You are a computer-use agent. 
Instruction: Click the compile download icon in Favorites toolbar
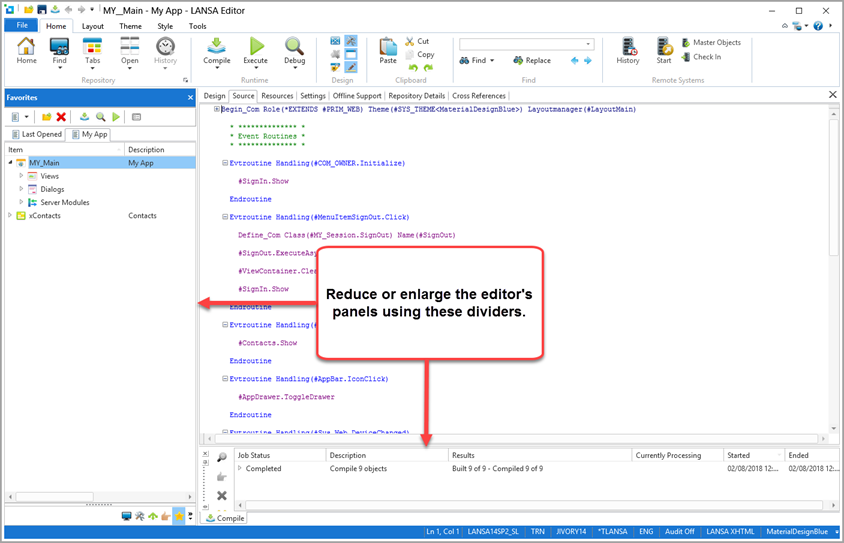[x=85, y=117]
